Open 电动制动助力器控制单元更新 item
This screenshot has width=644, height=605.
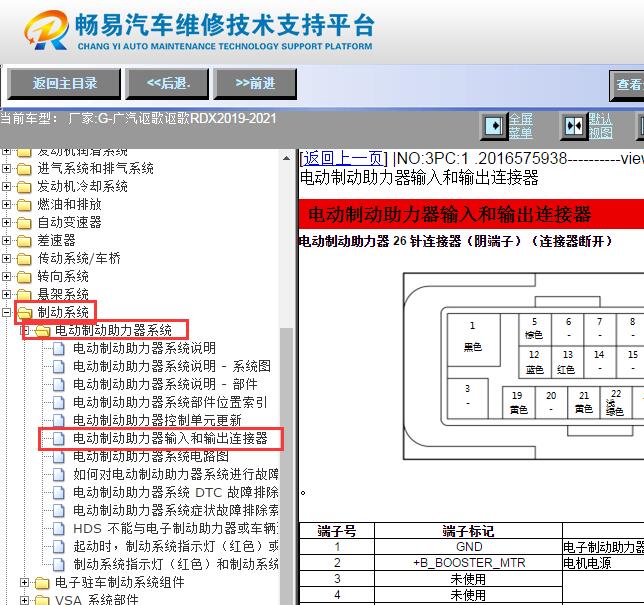[157, 421]
